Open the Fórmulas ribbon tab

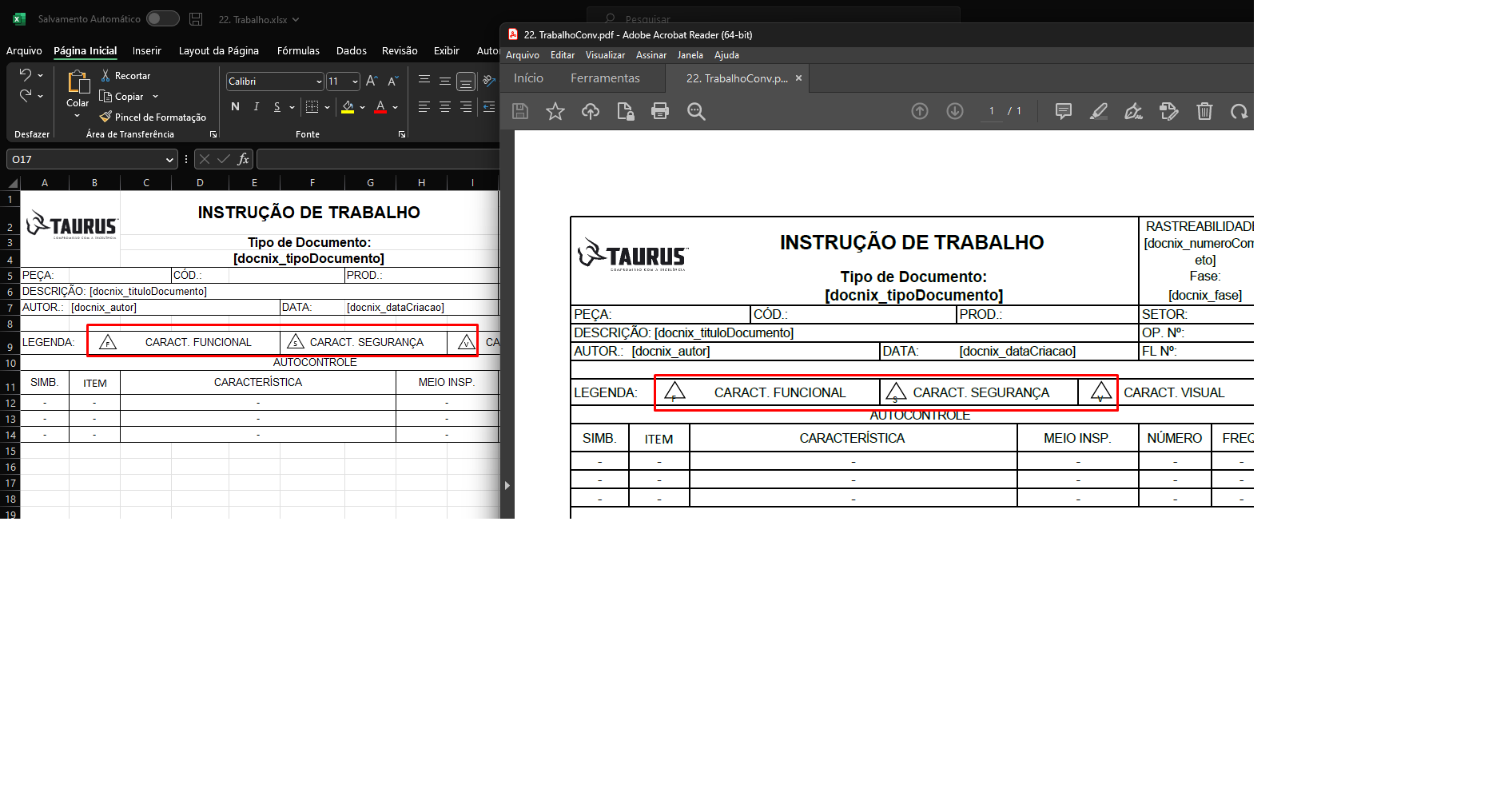298,50
